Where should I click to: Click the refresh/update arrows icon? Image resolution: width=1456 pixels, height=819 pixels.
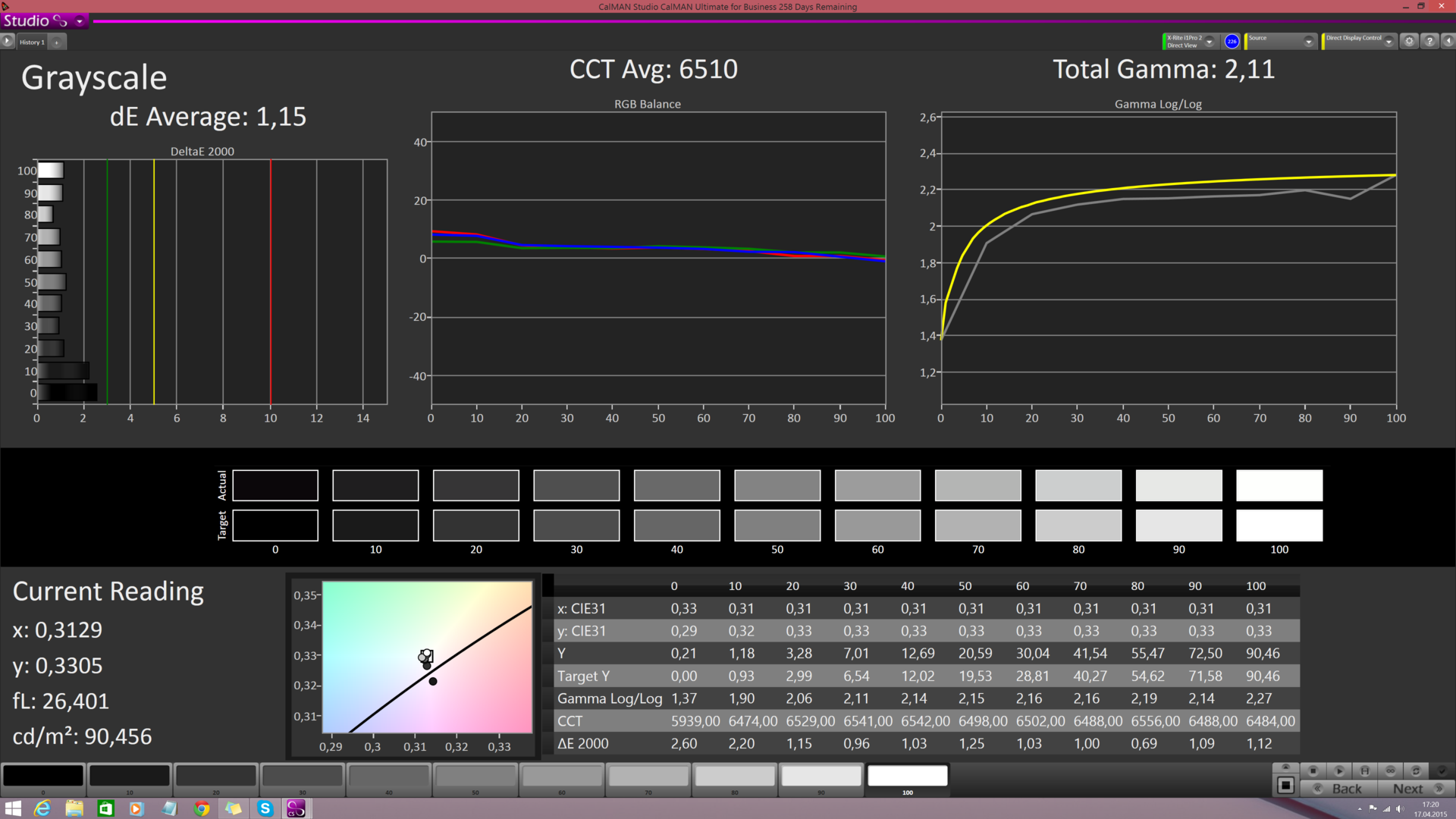1416,770
